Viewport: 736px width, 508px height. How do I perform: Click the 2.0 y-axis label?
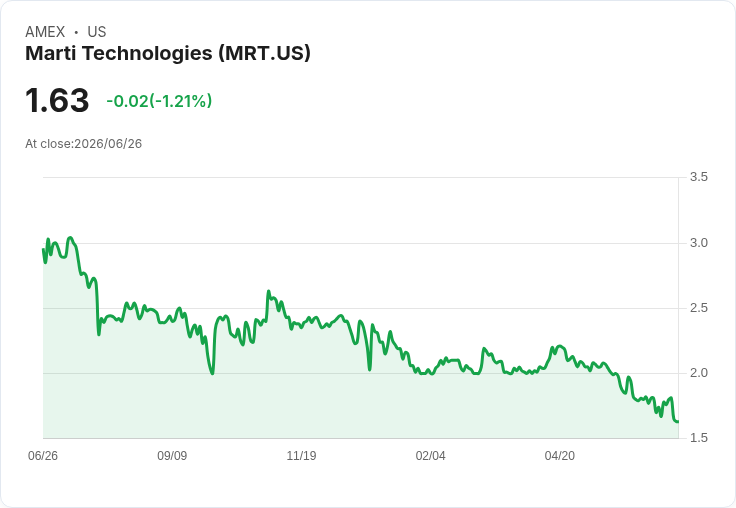(698, 373)
